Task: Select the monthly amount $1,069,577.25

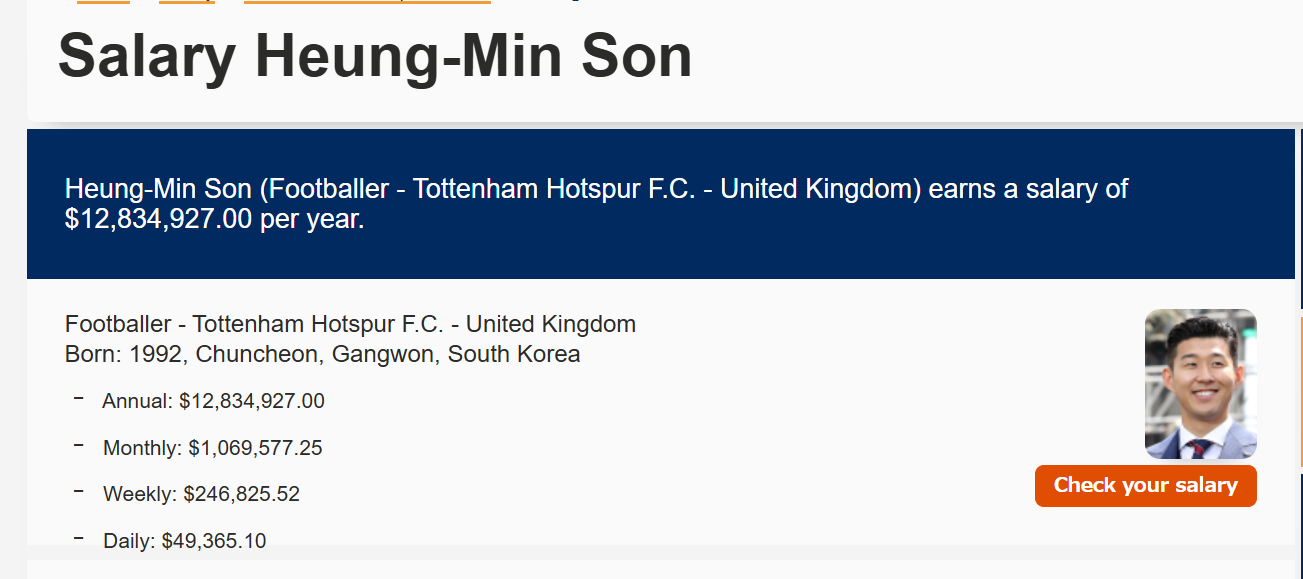Action: click(x=256, y=448)
